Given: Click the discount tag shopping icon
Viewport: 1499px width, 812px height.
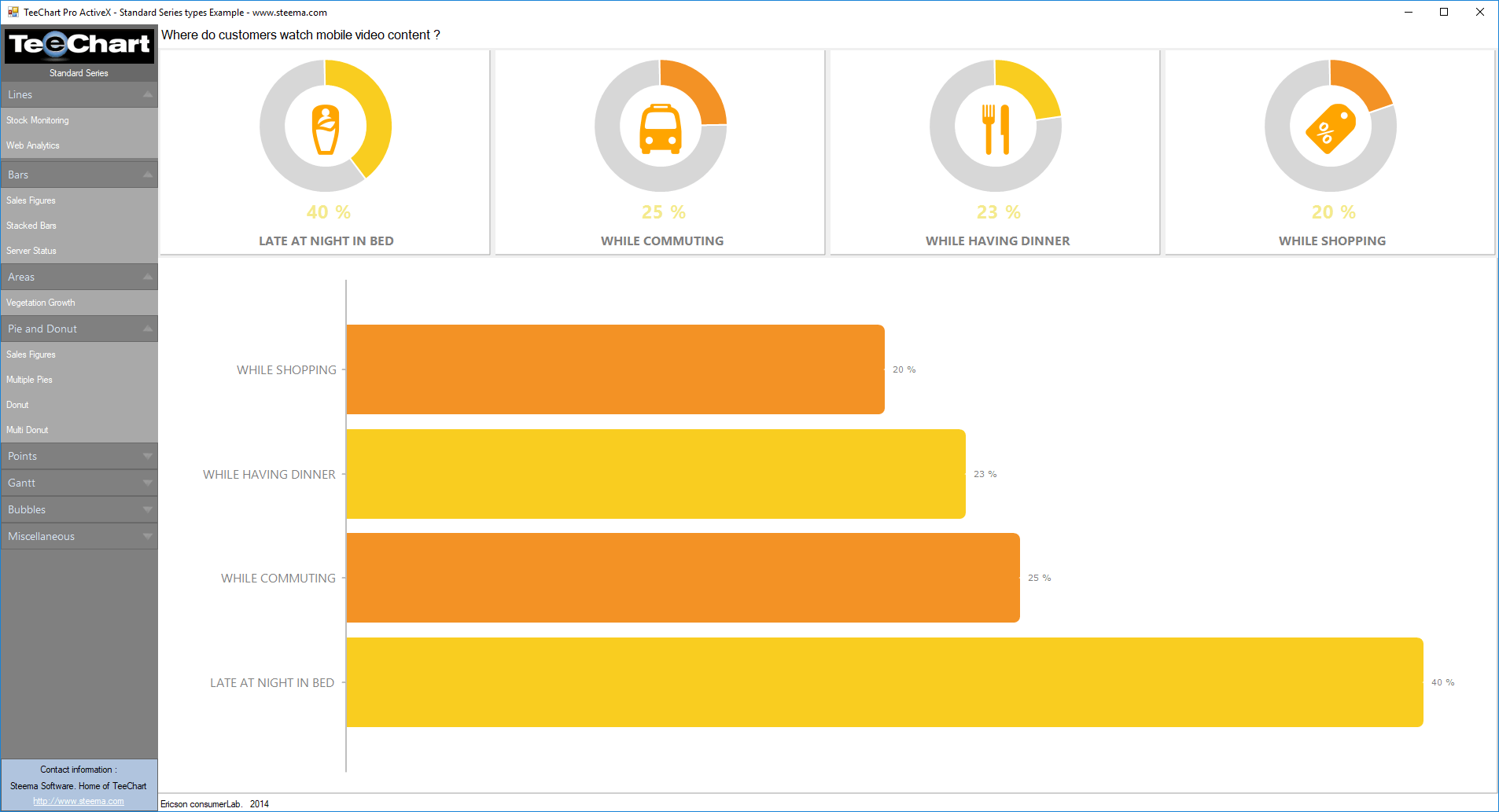Looking at the screenshot, I should click(1331, 129).
